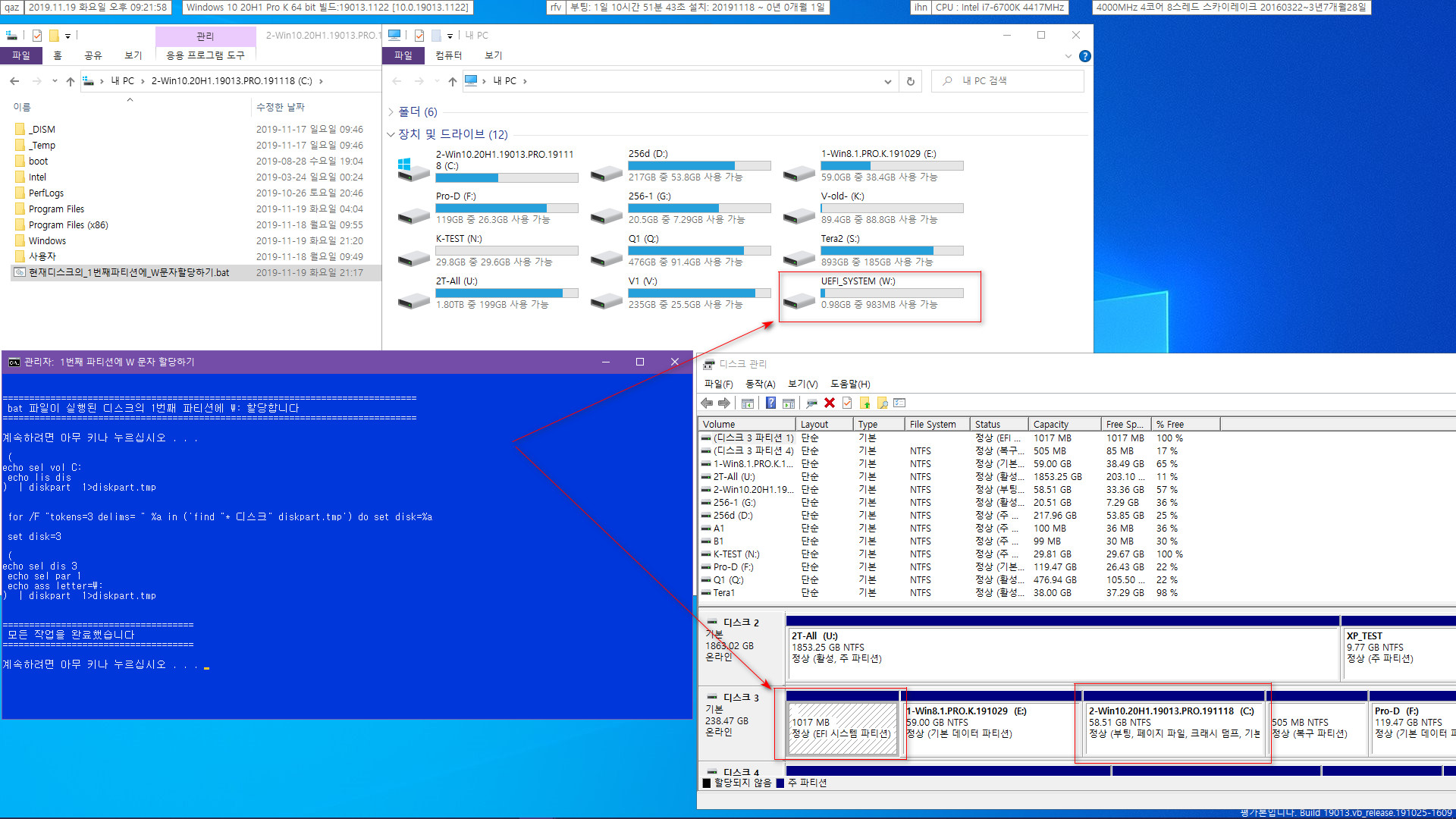The height and width of the screenshot is (819, 1456).
Task: Click the yellow folder with green arrow icon
Action: point(864,403)
